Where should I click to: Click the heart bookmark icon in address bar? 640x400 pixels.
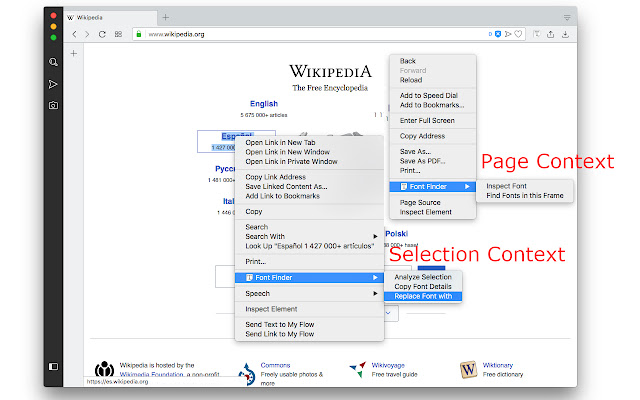tap(519, 34)
